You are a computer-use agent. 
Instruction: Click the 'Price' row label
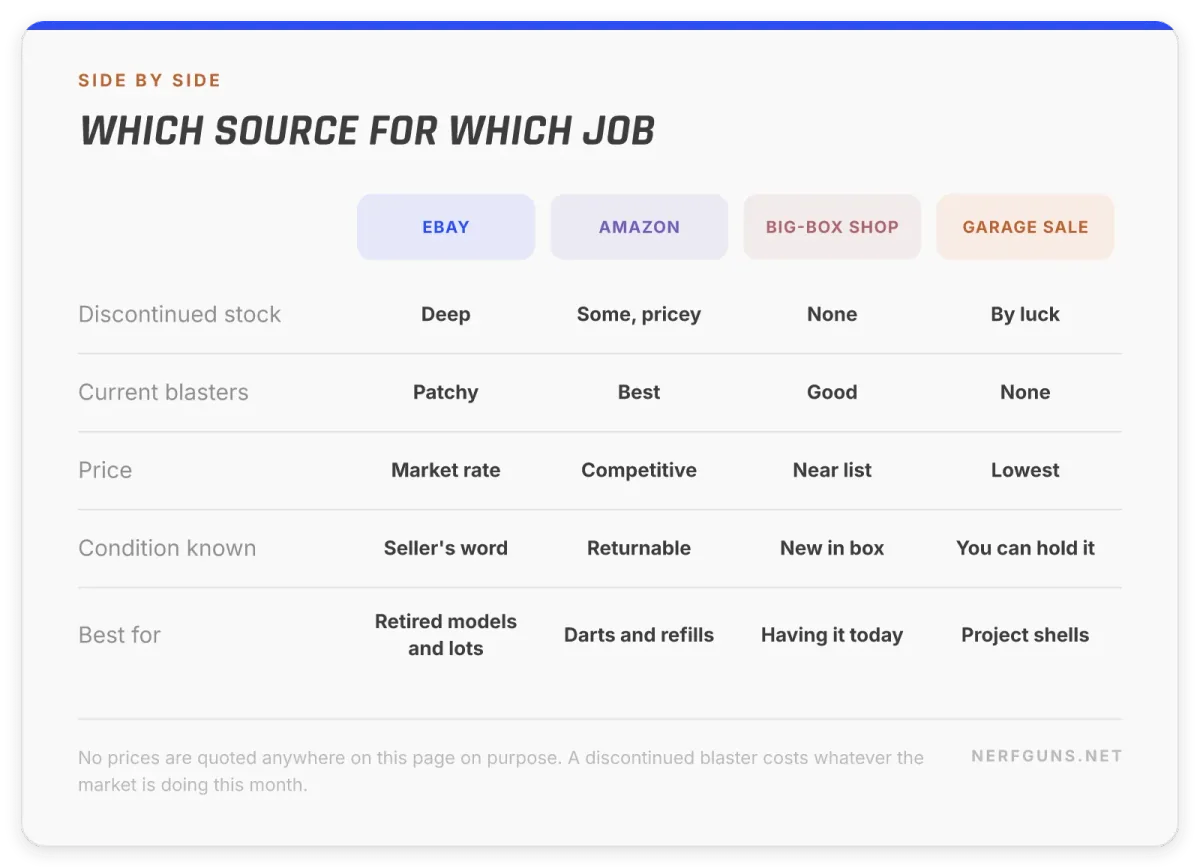click(105, 470)
